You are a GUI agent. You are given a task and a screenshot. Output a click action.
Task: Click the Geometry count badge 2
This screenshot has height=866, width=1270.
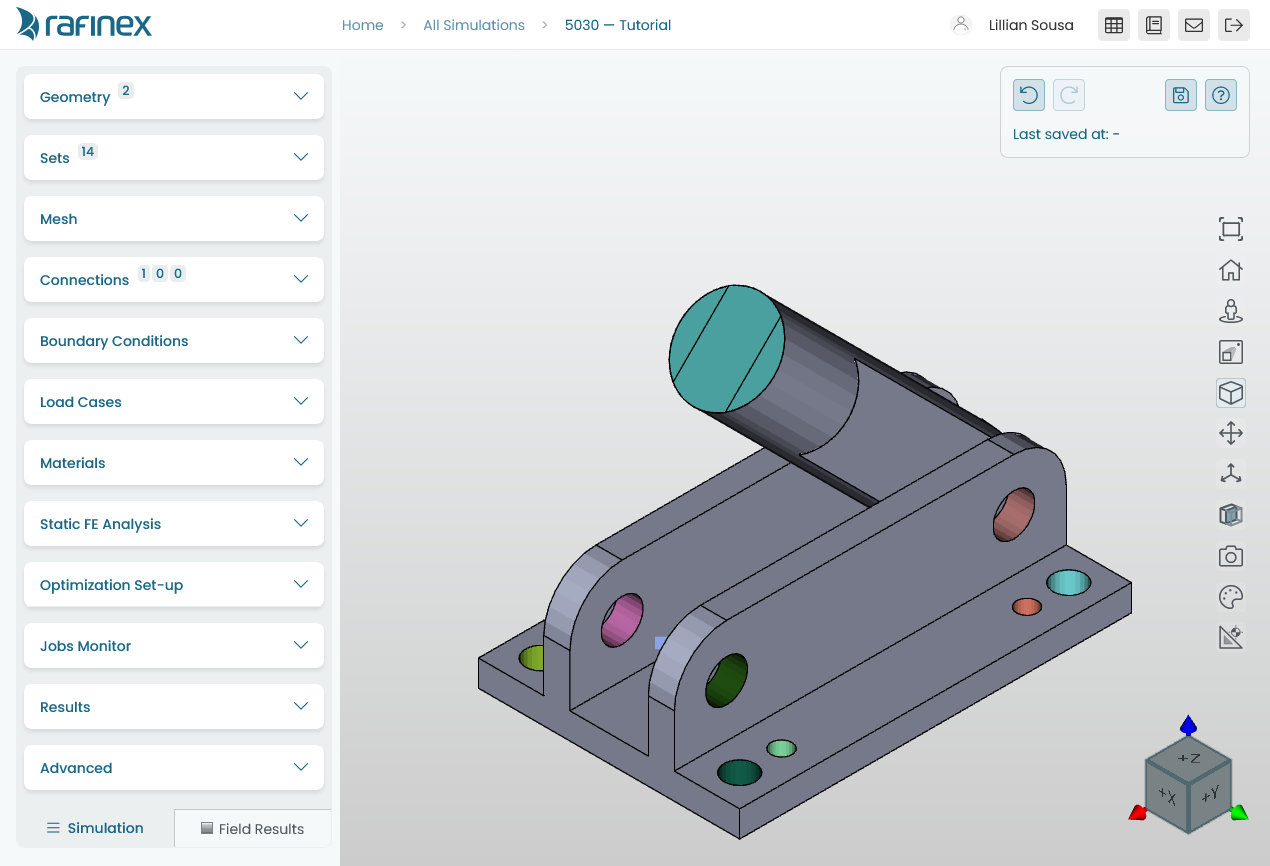[x=125, y=91]
